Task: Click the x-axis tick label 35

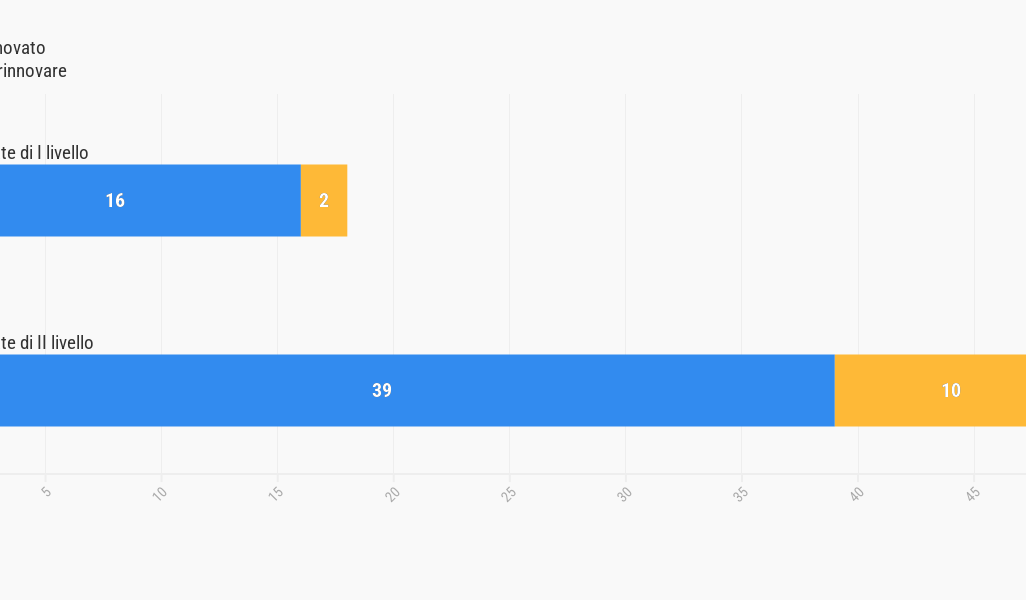Action: 740,493
